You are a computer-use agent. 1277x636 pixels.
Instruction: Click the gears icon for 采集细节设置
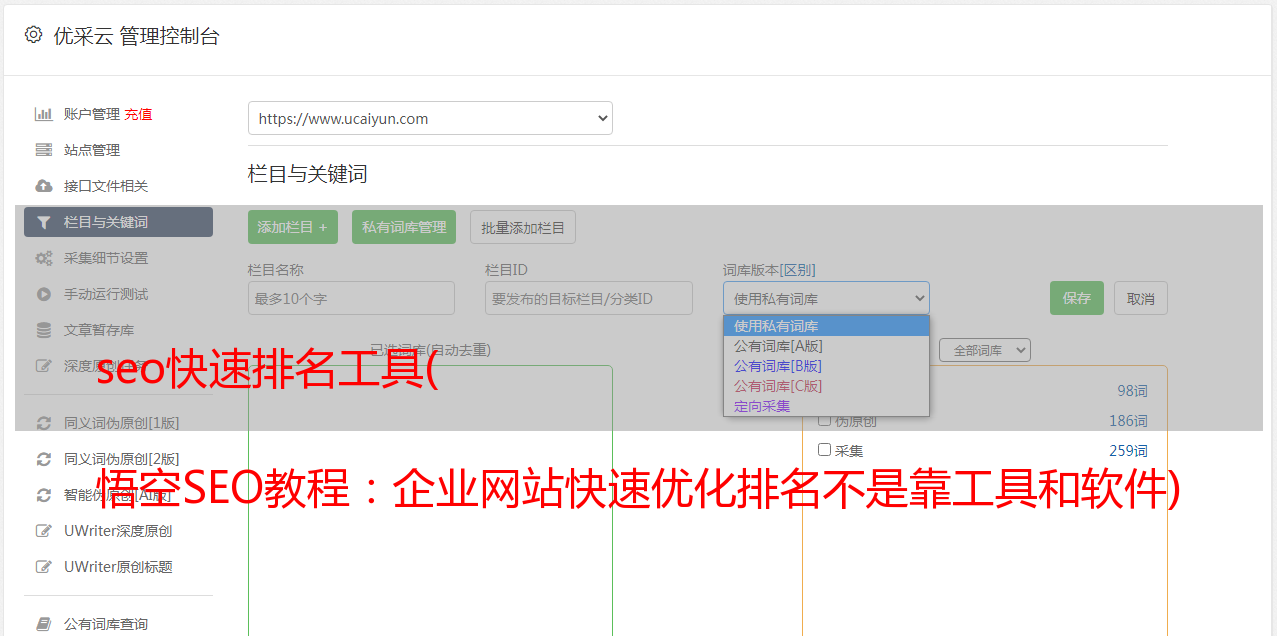click(x=44, y=258)
